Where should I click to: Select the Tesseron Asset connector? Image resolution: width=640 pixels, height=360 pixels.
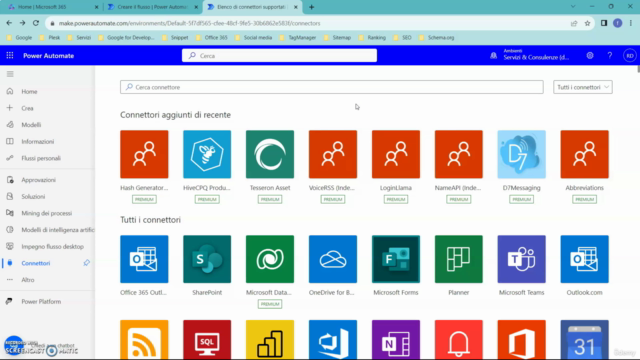[x=270, y=154]
